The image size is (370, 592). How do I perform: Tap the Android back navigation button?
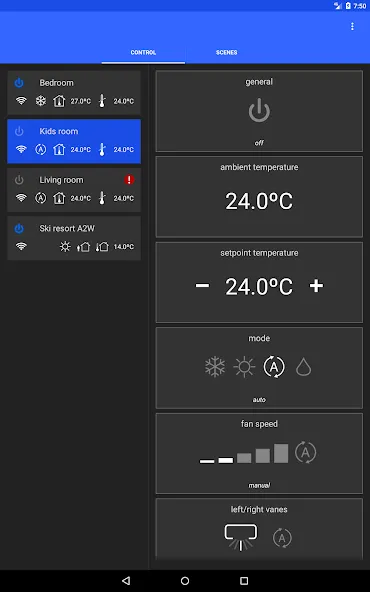126,580
